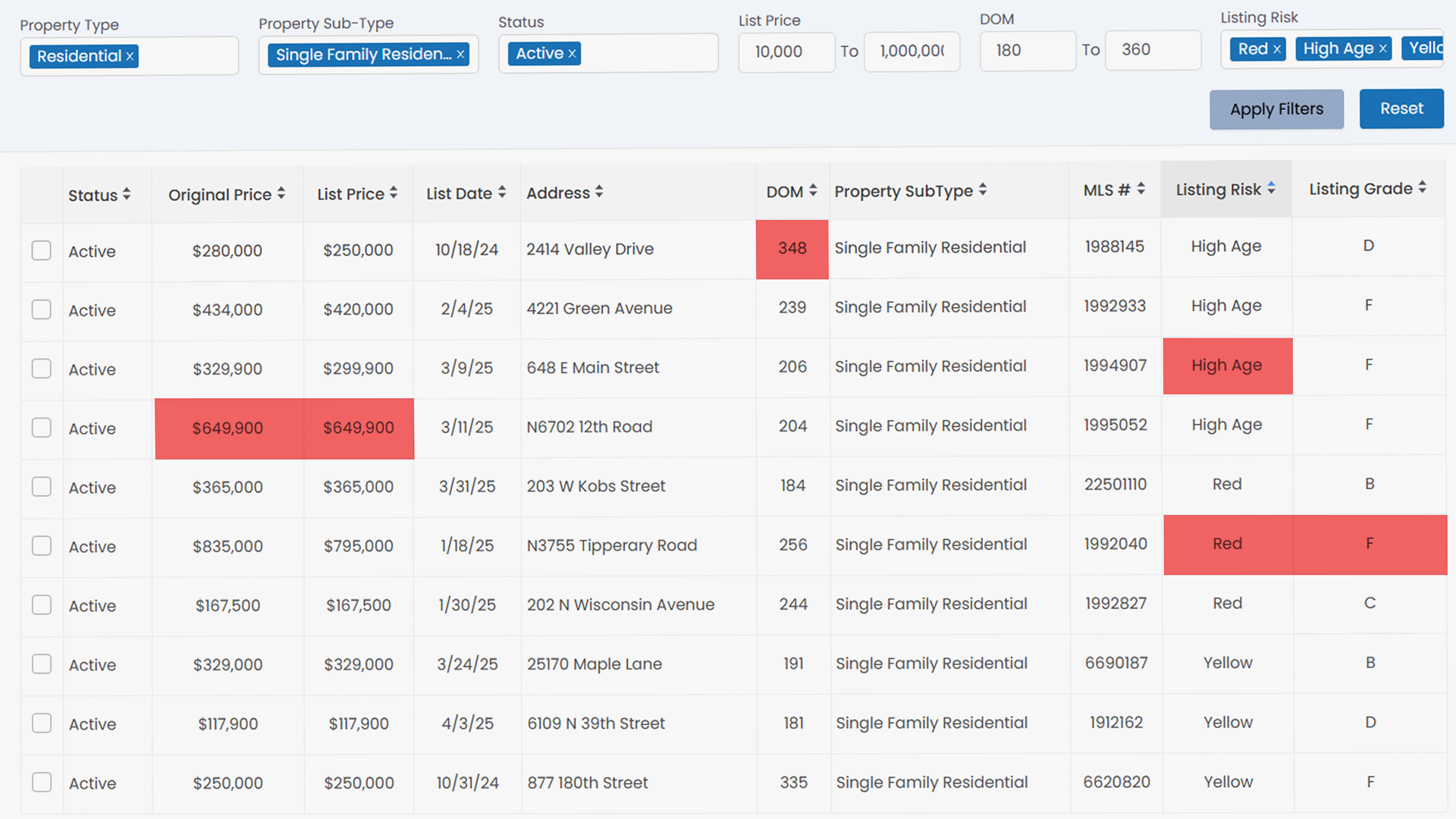This screenshot has height=819, width=1456.
Task: Click the red-highlighted 348 DOM cell
Action: 792,249
